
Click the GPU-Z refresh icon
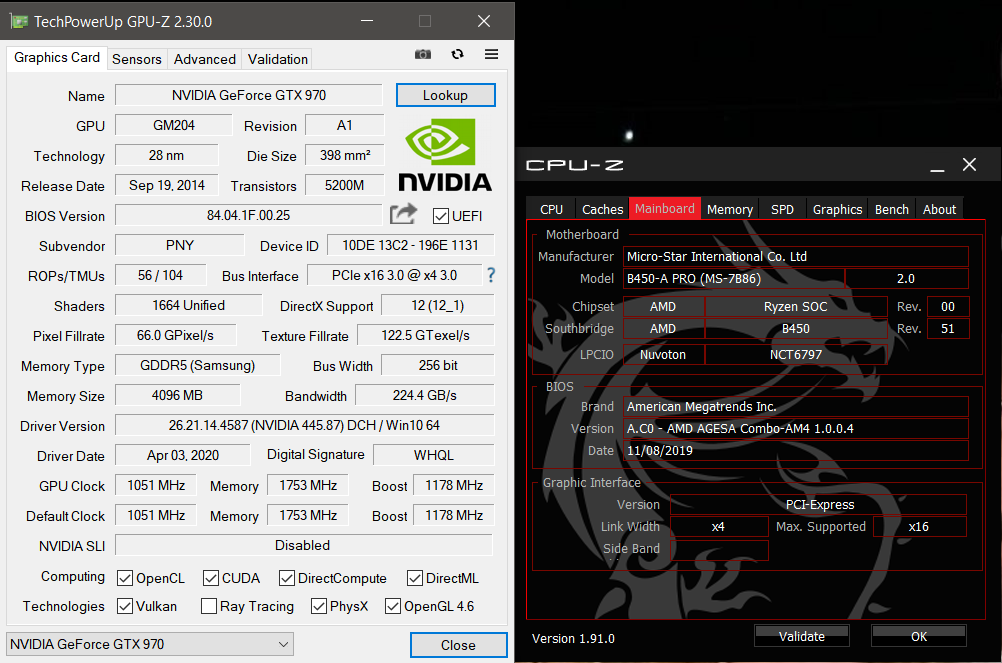(x=457, y=54)
